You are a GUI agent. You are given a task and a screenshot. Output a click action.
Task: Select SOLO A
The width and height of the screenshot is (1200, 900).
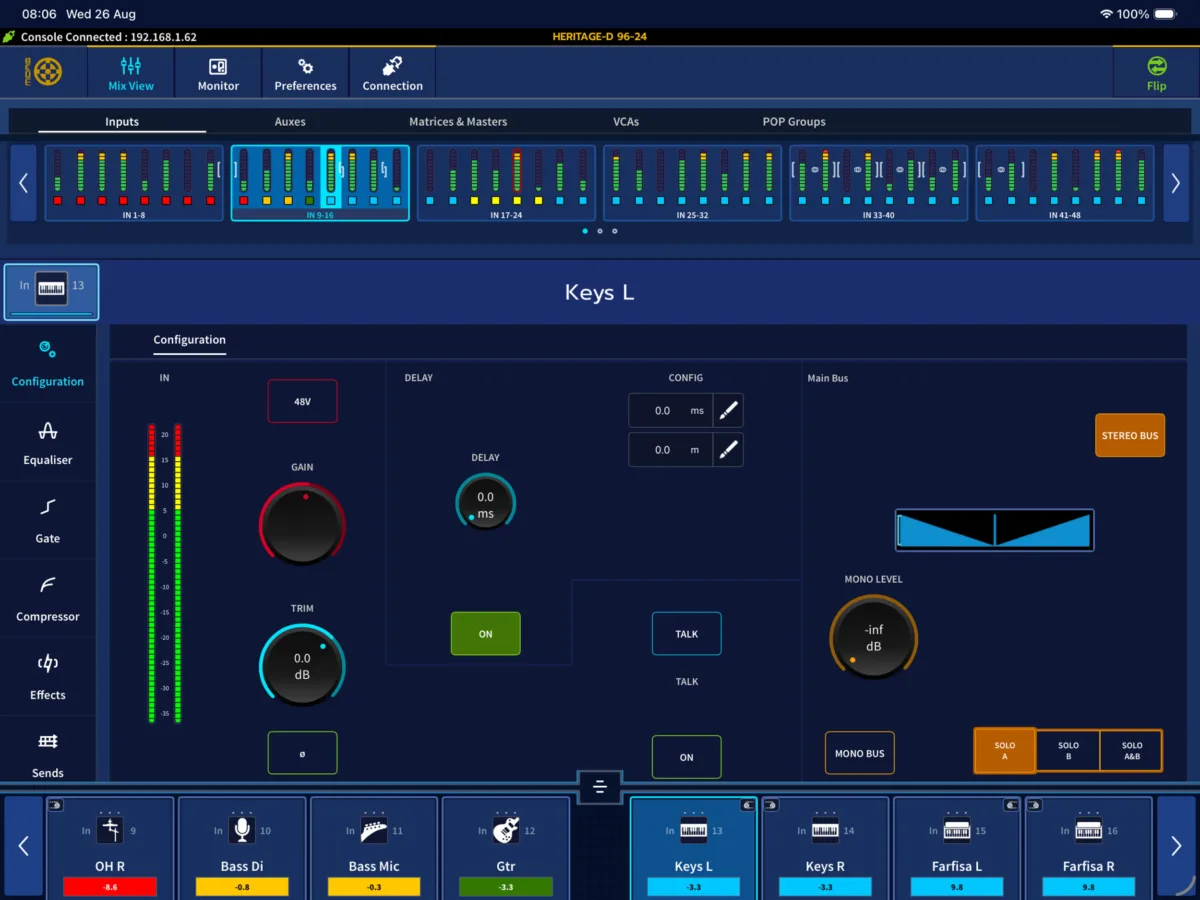click(x=1004, y=751)
